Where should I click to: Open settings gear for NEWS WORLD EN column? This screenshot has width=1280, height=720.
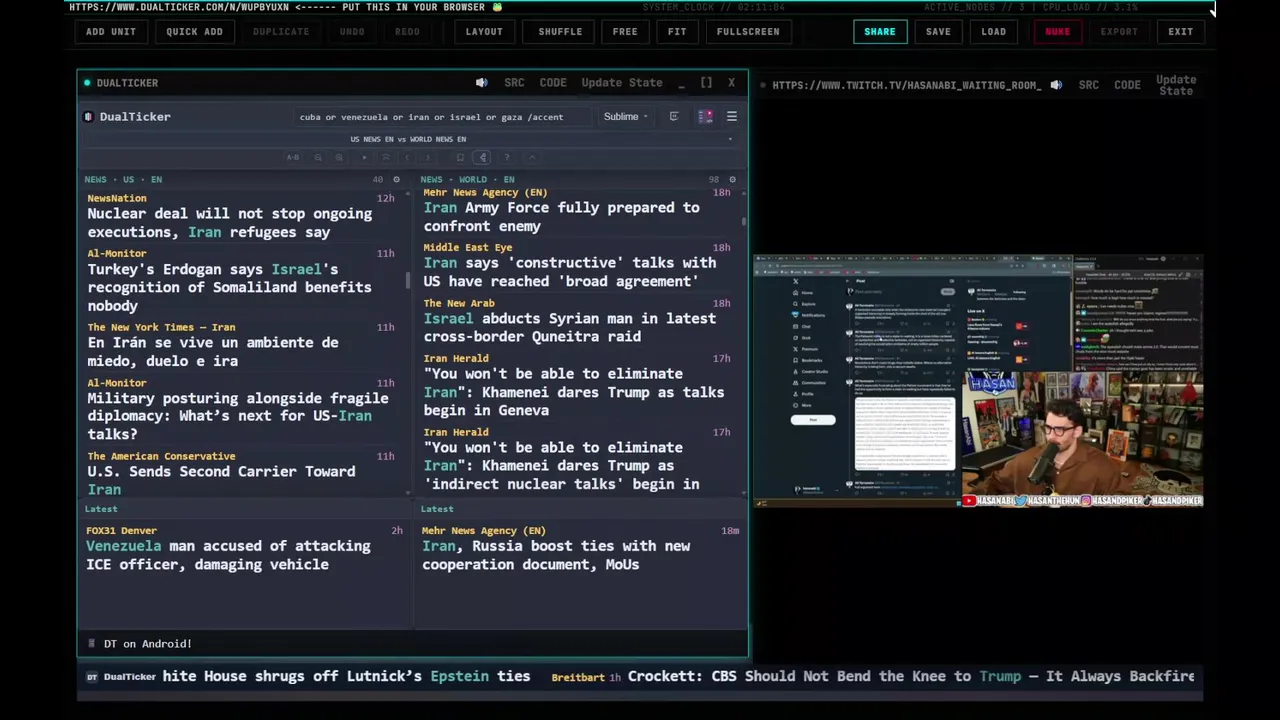pyautogui.click(x=732, y=180)
